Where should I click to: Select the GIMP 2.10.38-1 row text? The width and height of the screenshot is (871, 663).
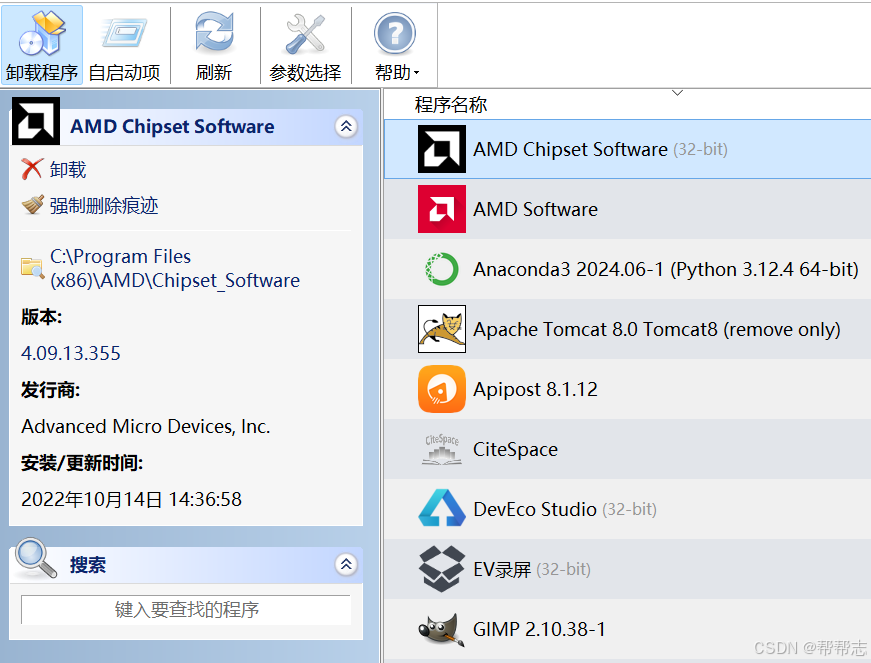(x=539, y=629)
